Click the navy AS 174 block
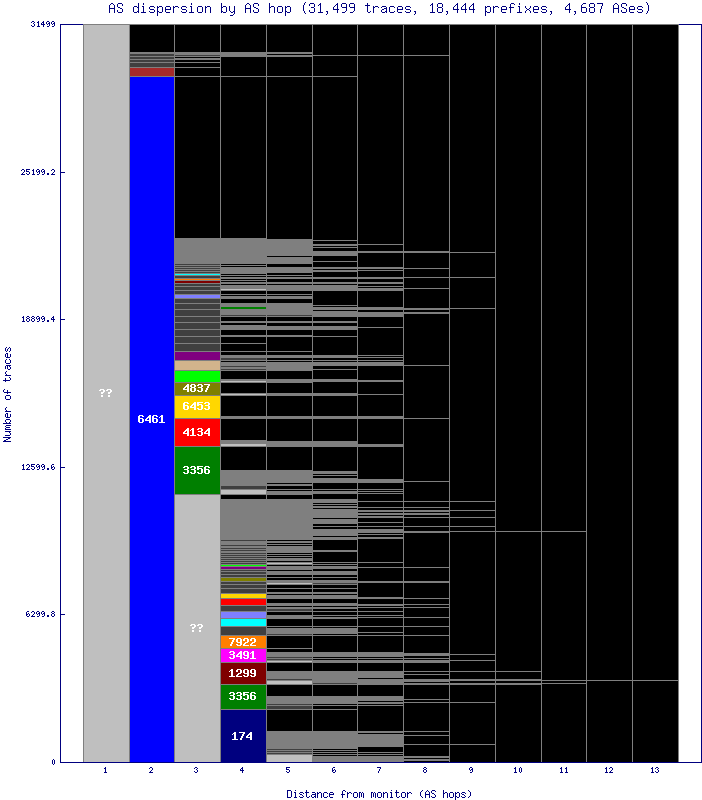 [x=243, y=736]
